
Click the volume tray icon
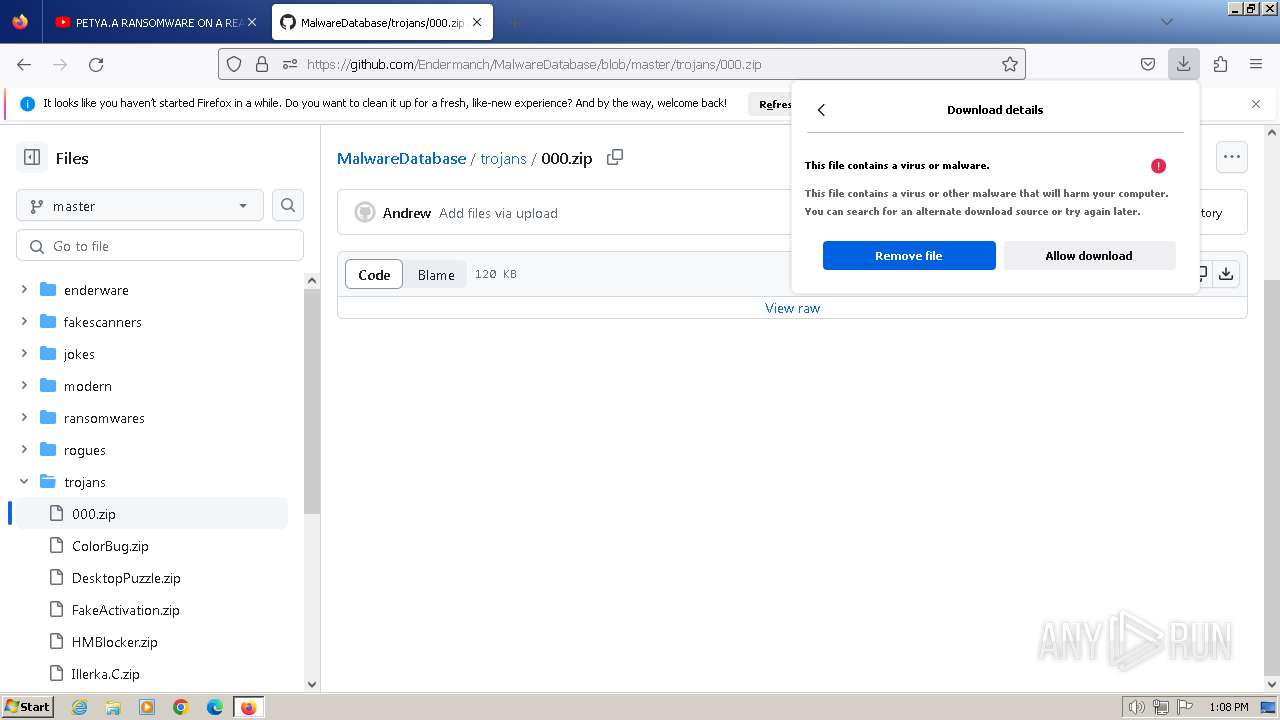1137,707
